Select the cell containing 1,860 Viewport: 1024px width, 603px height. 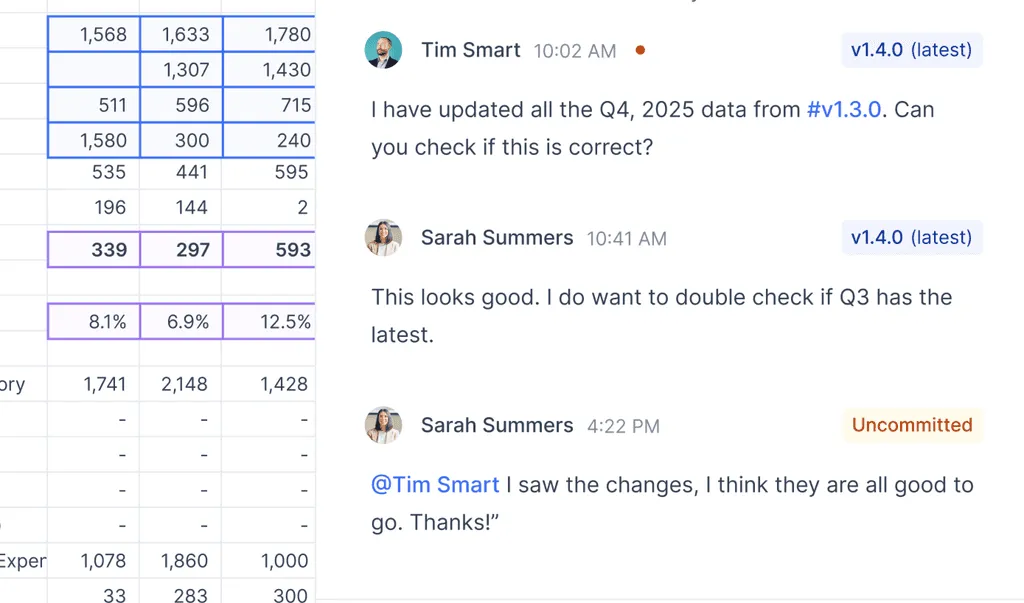[181, 561]
